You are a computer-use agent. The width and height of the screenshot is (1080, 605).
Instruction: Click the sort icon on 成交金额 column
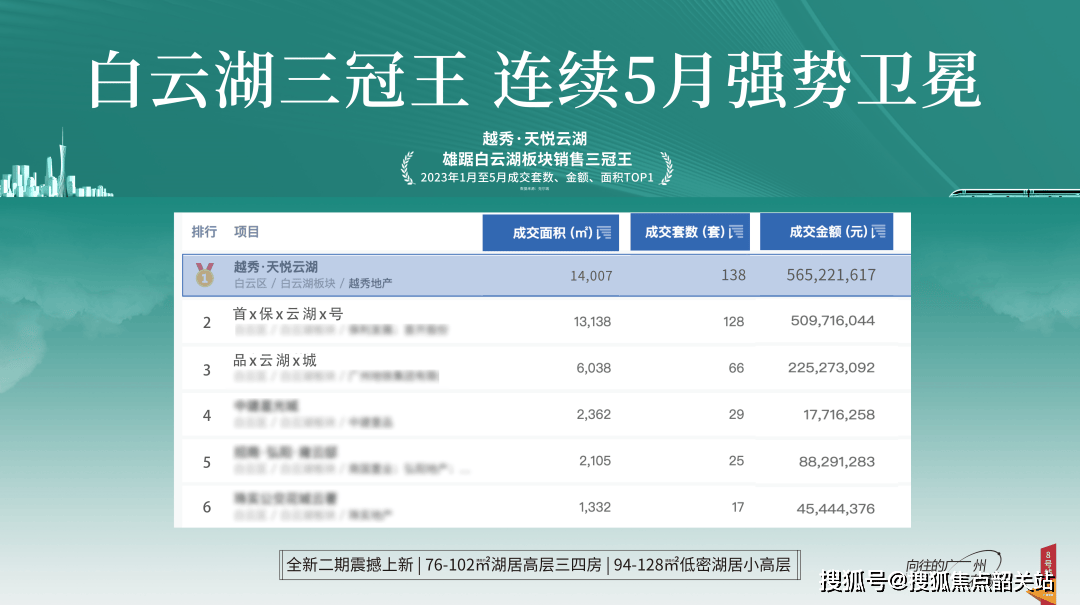pyautogui.click(x=879, y=232)
